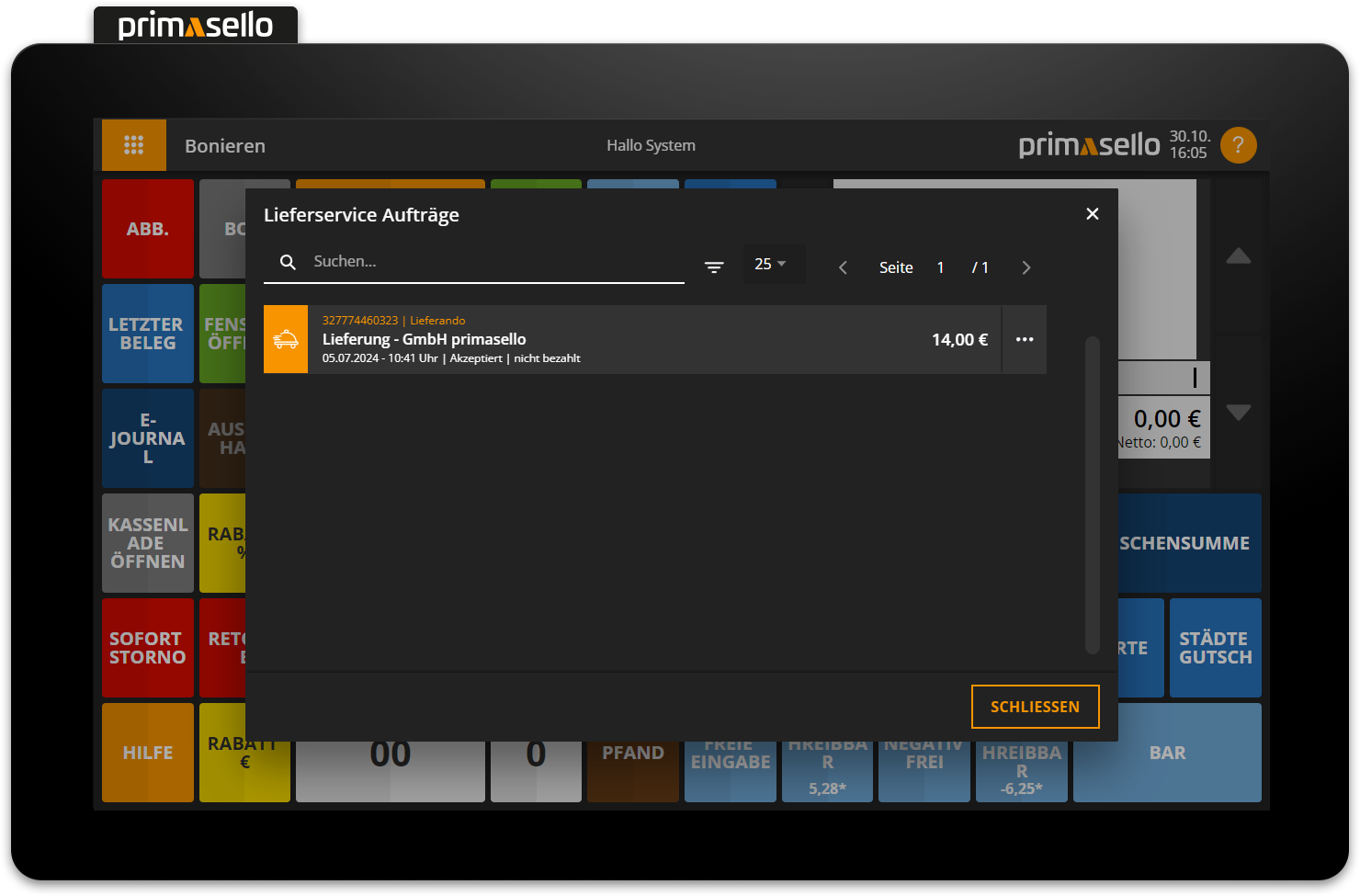Viewport: 1360px width, 896px height.
Task: Click the SCHLIESSEN button
Action: pyautogui.click(x=1035, y=707)
